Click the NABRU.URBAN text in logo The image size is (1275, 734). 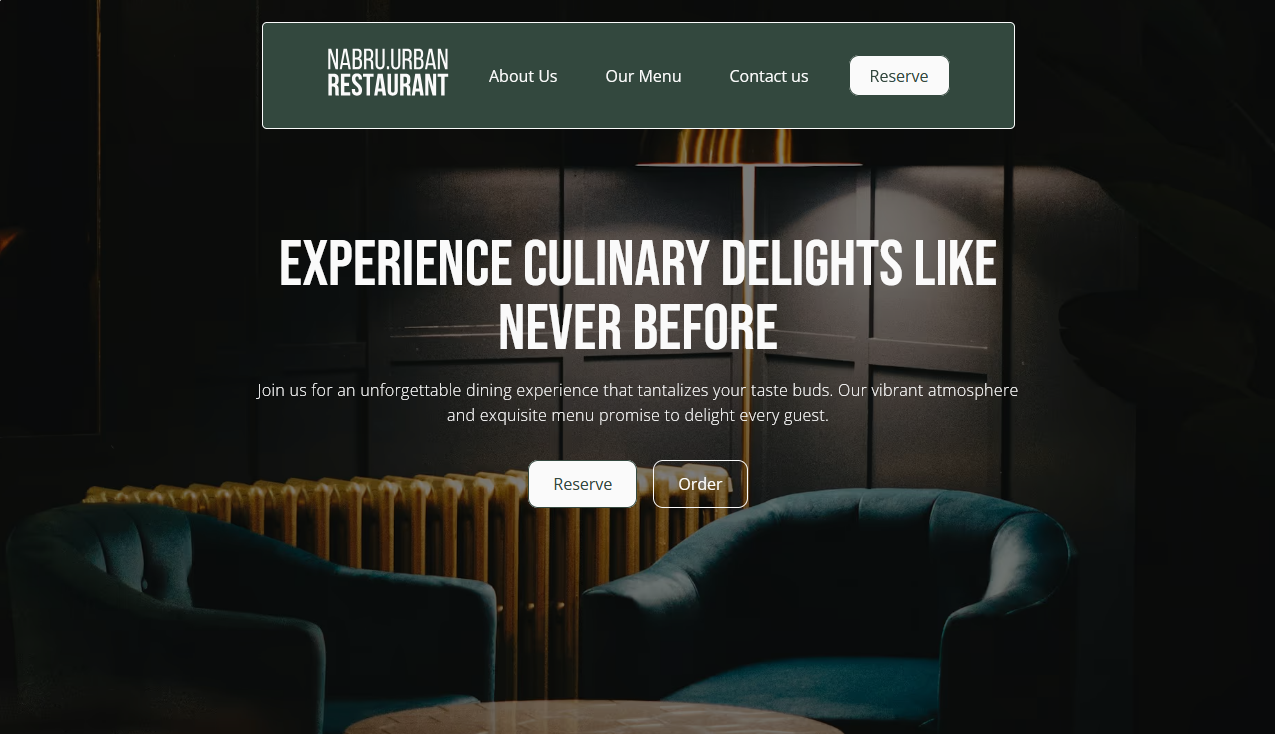tap(388, 60)
